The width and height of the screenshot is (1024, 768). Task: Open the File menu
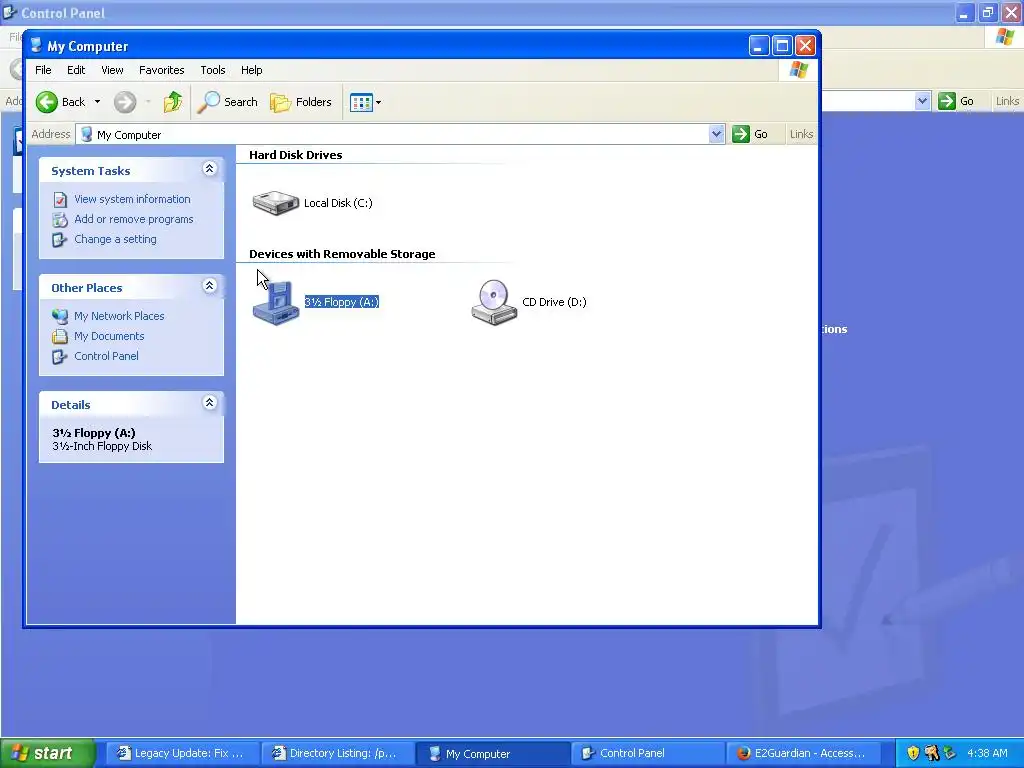[x=43, y=70]
